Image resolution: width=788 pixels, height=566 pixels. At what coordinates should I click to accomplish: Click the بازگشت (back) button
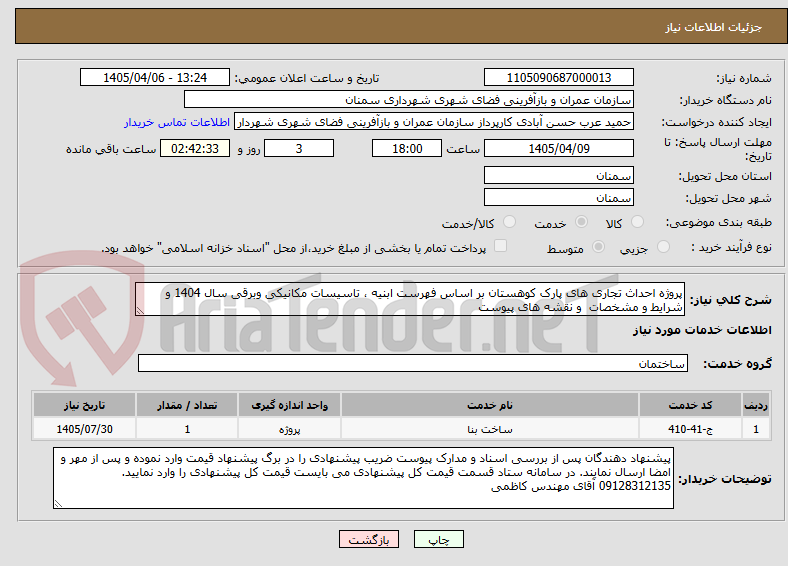[369, 539]
